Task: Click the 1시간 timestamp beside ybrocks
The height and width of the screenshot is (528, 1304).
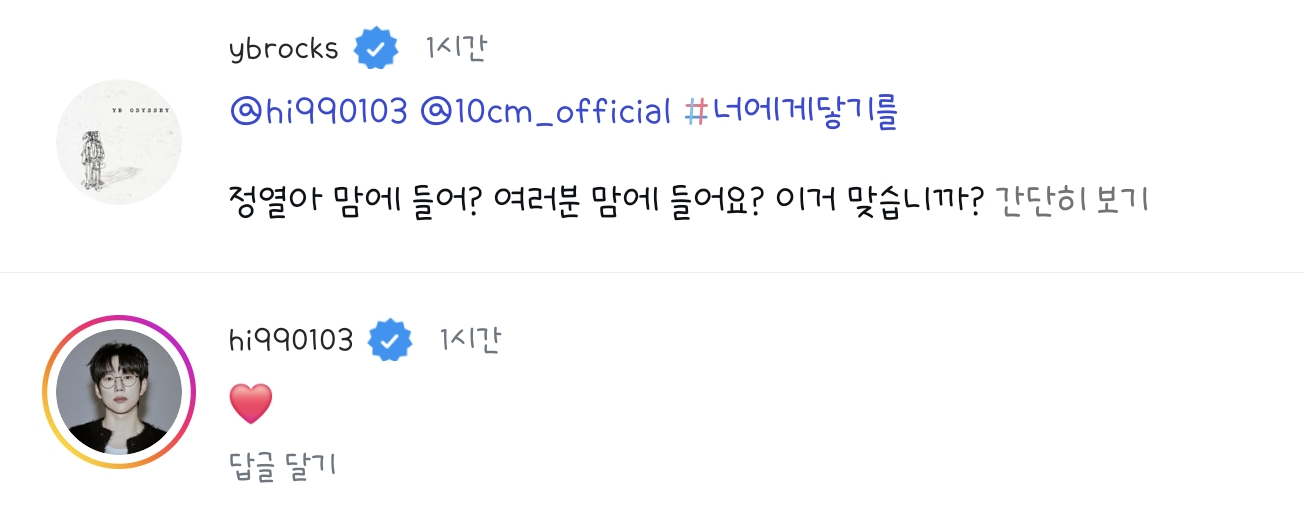Action: (455, 48)
